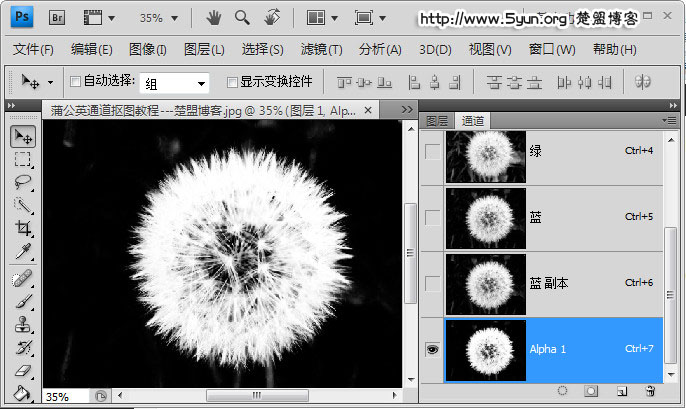Show the 蓝 副本 channel visibility
Screen dimensions: 686x409
[x=432, y=283]
